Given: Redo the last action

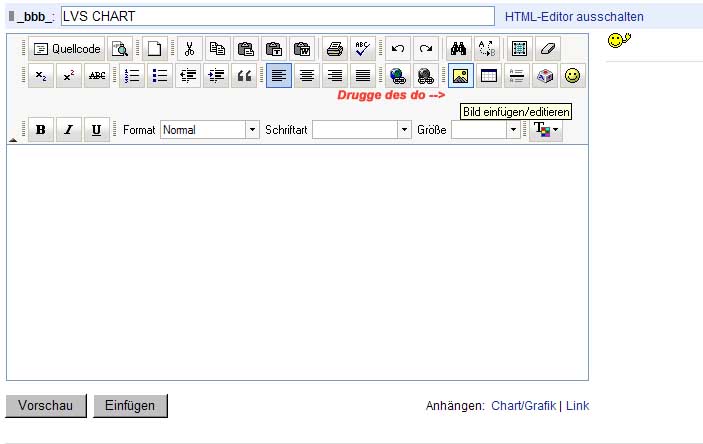Looking at the screenshot, I should 425,48.
